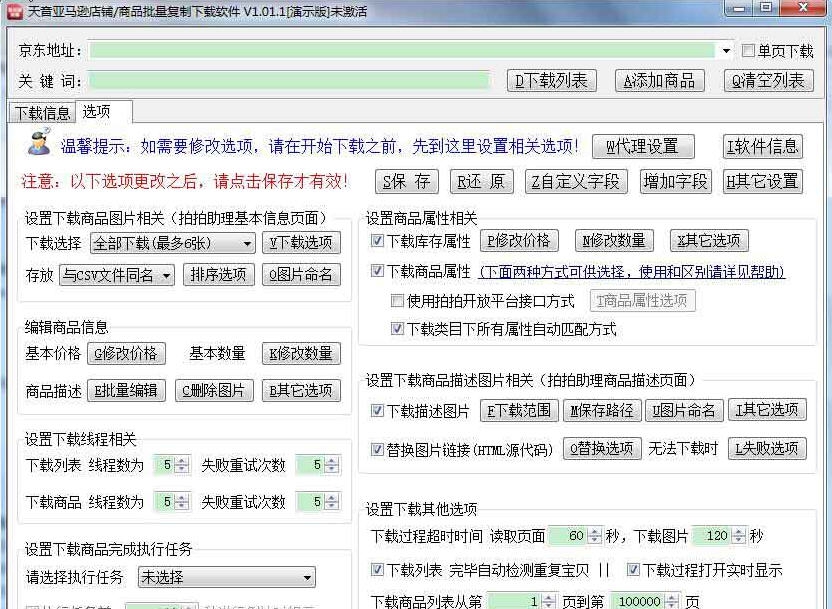
Task: Open 存放 与CSV文件同名 dropdown
Action: click(x=117, y=275)
